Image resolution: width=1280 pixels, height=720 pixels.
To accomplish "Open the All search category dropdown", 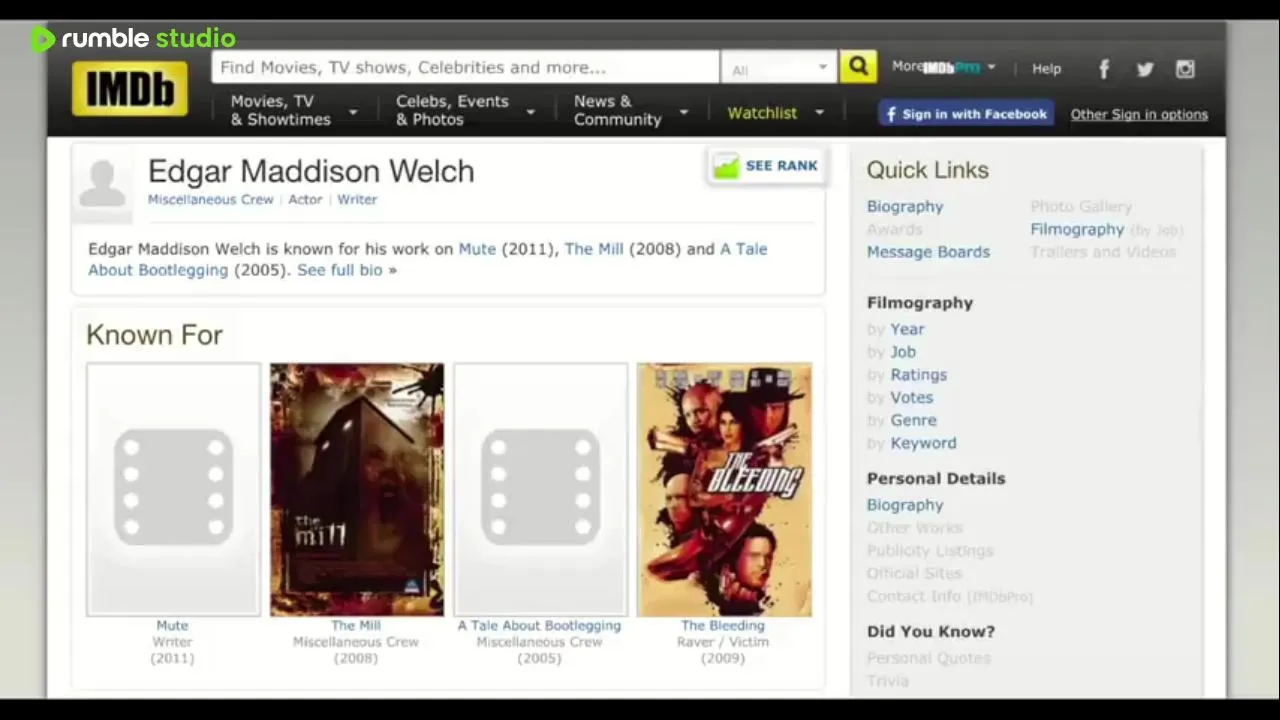I will (779, 68).
